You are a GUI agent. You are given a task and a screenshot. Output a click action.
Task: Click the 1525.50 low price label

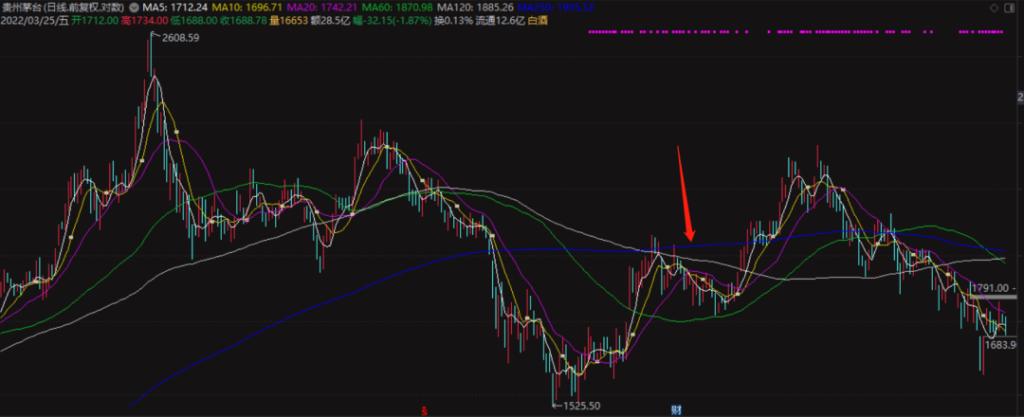[x=582, y=405]
